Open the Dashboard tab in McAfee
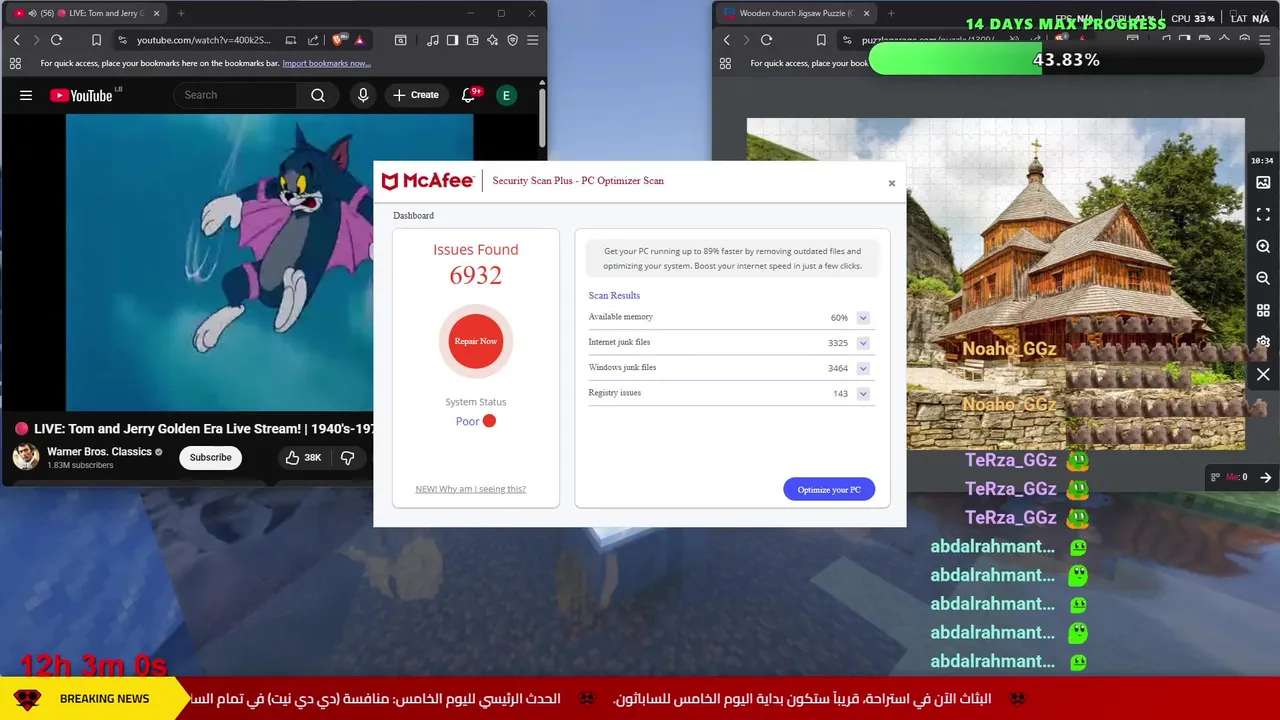The image size is (1280, 720). click(413, 216)
